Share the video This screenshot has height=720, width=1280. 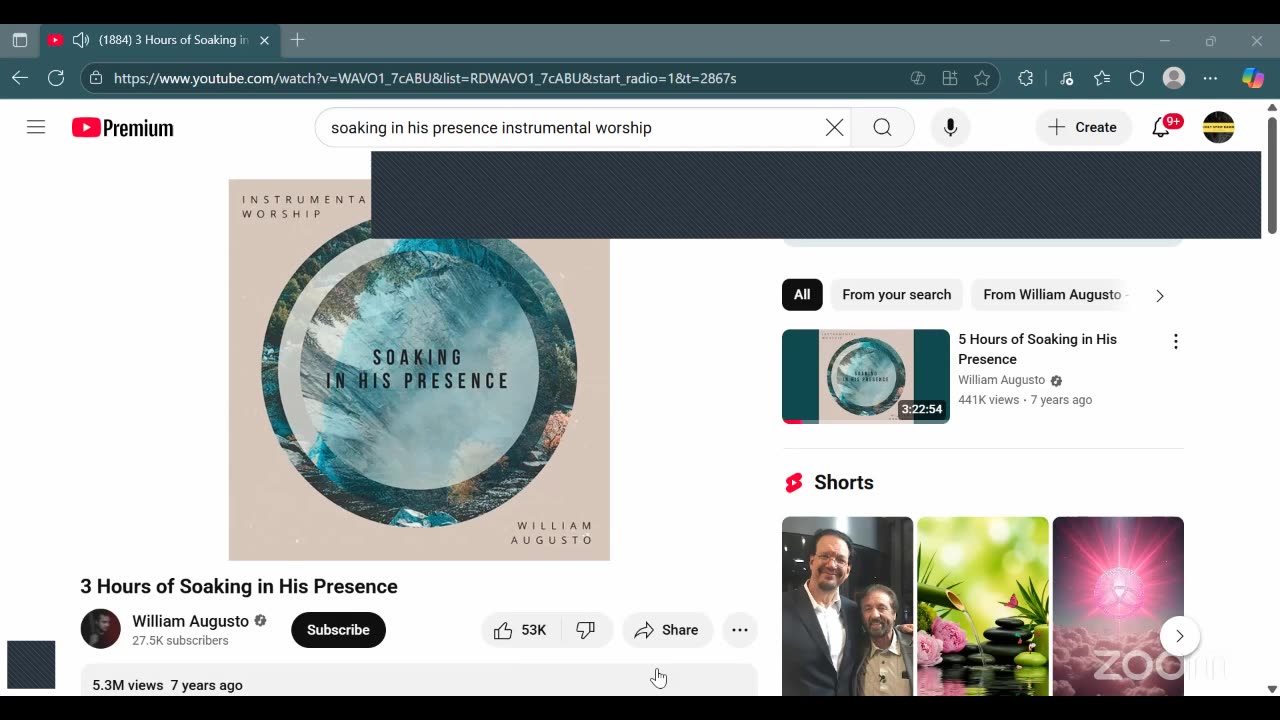point(667,630)
